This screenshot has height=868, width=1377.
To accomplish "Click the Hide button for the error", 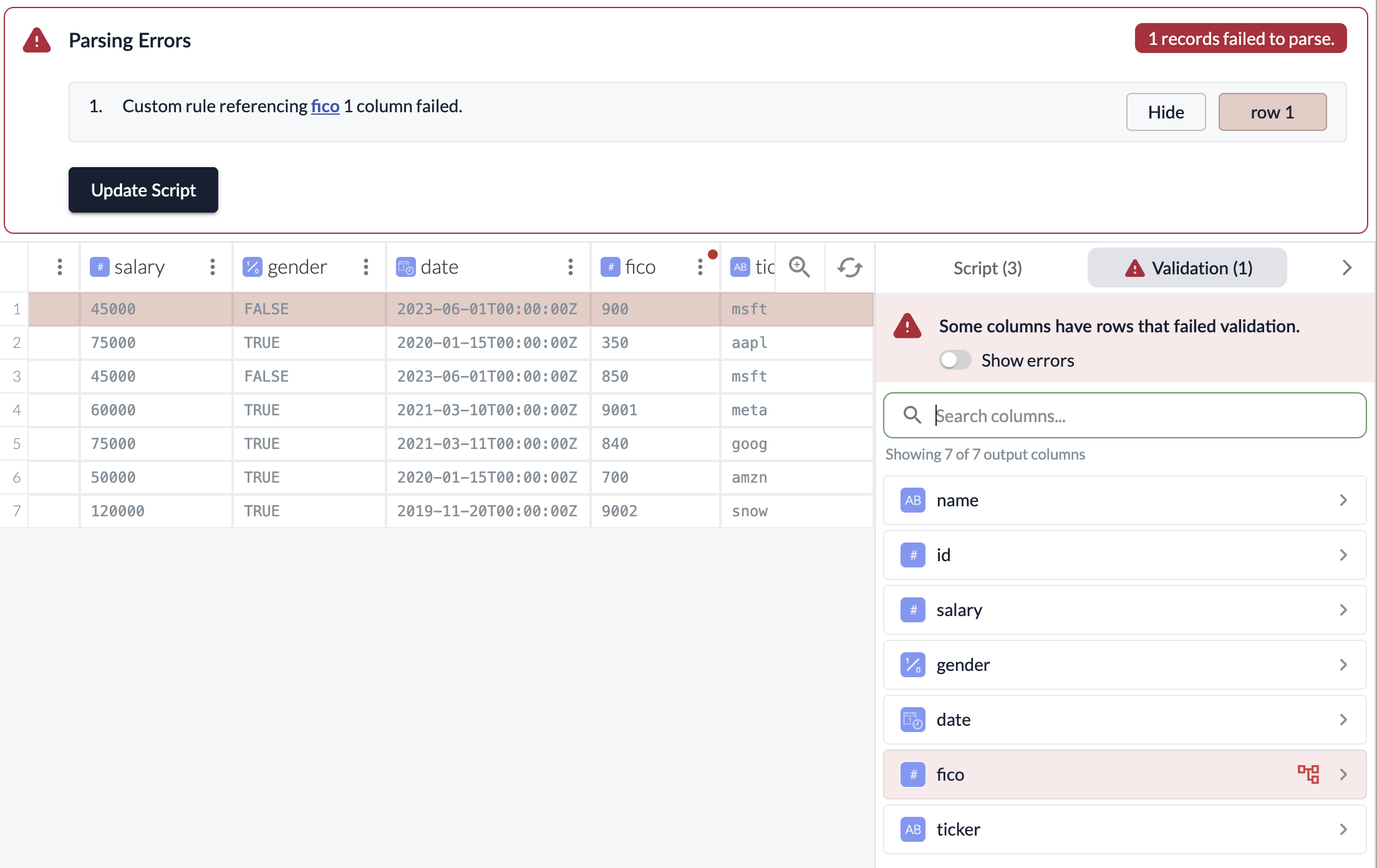I will click(x=1166, y=112).
